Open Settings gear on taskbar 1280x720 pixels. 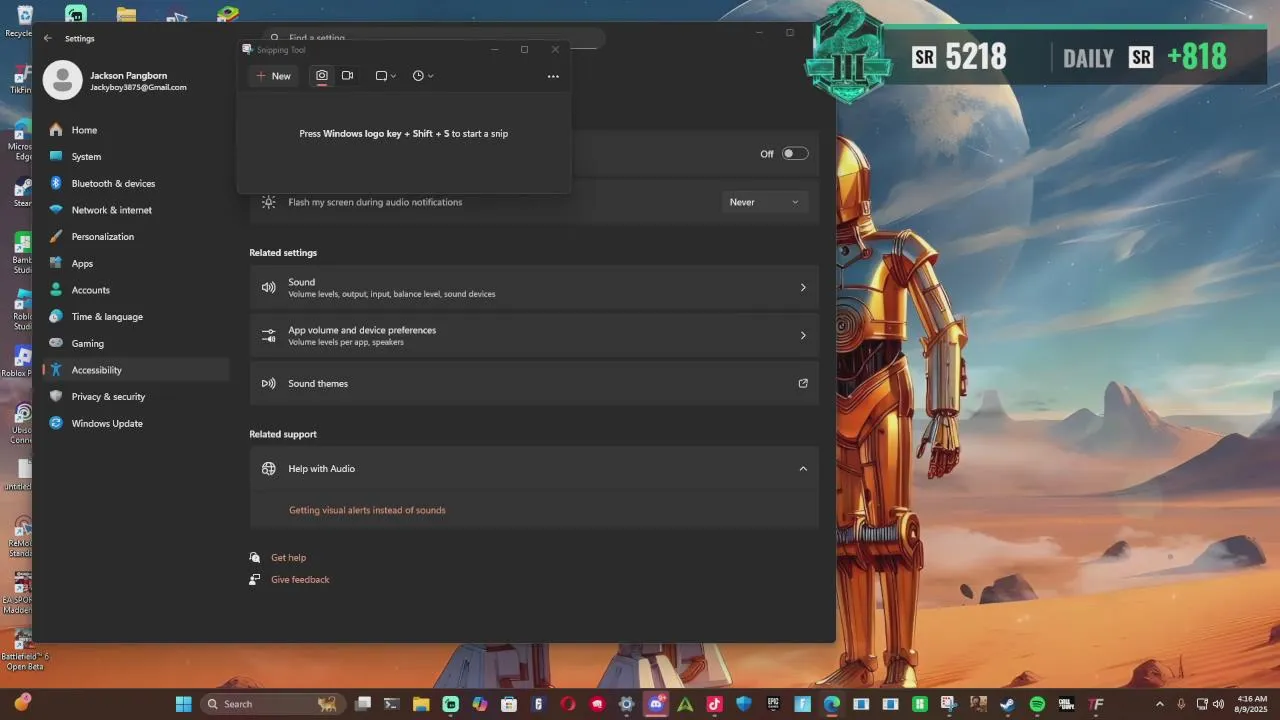coord(627,704)
